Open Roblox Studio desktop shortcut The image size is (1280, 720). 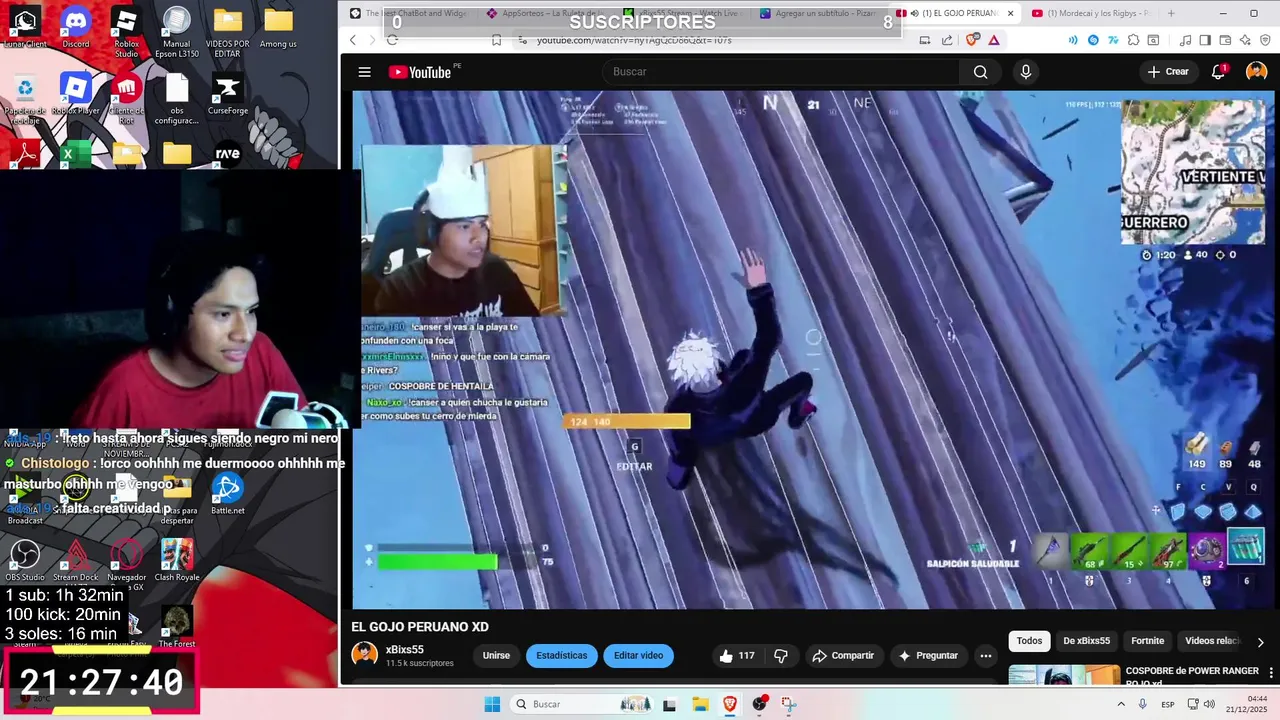click(x=126, y=32)
